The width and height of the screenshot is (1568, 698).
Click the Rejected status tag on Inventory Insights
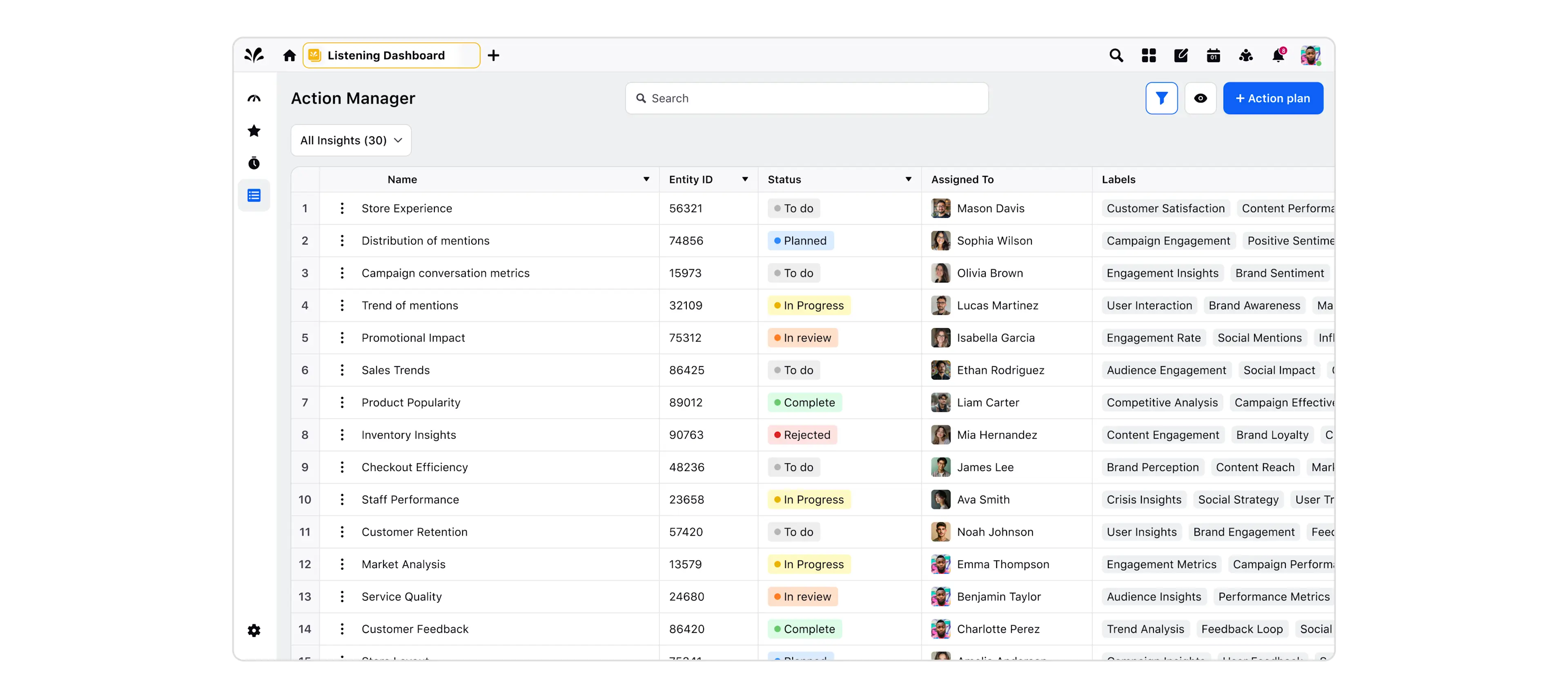(802, 435)
